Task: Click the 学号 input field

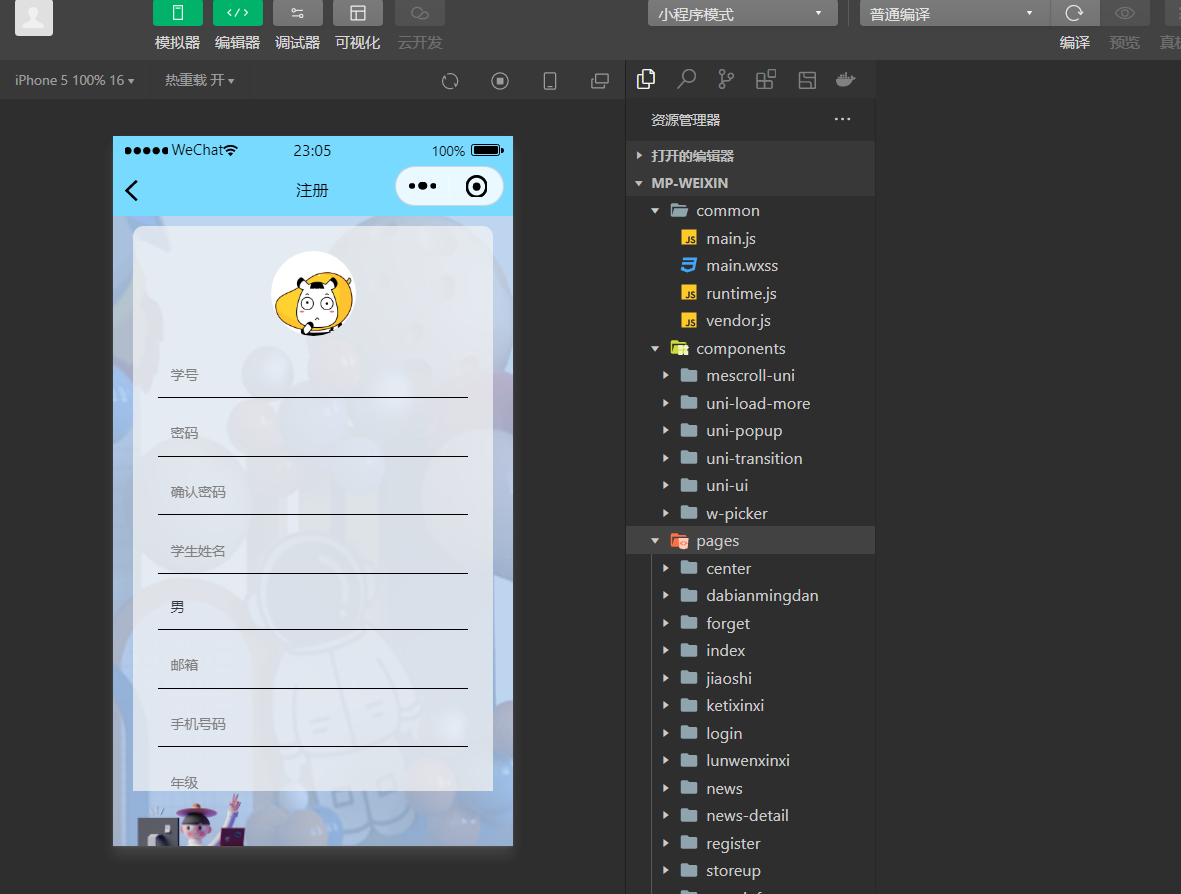Action: (x=313, y=375)
